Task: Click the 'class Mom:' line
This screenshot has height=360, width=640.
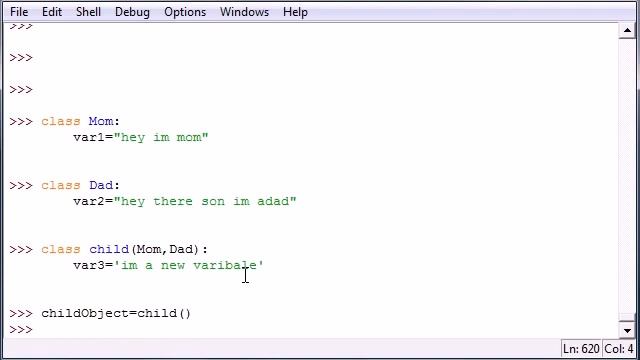Action: tap(80, 121)
